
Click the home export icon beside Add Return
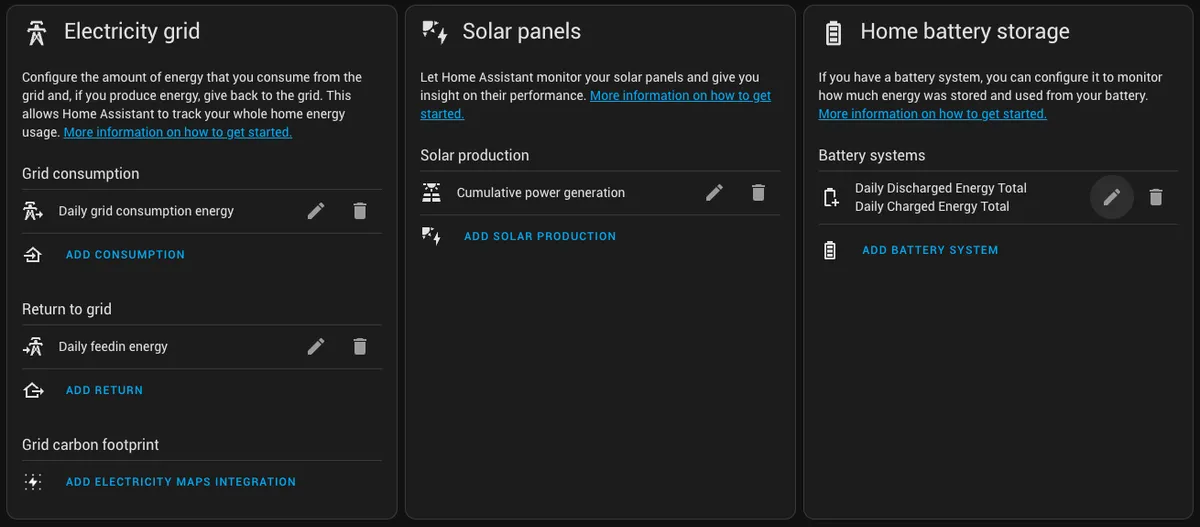(x=33, y=390)
